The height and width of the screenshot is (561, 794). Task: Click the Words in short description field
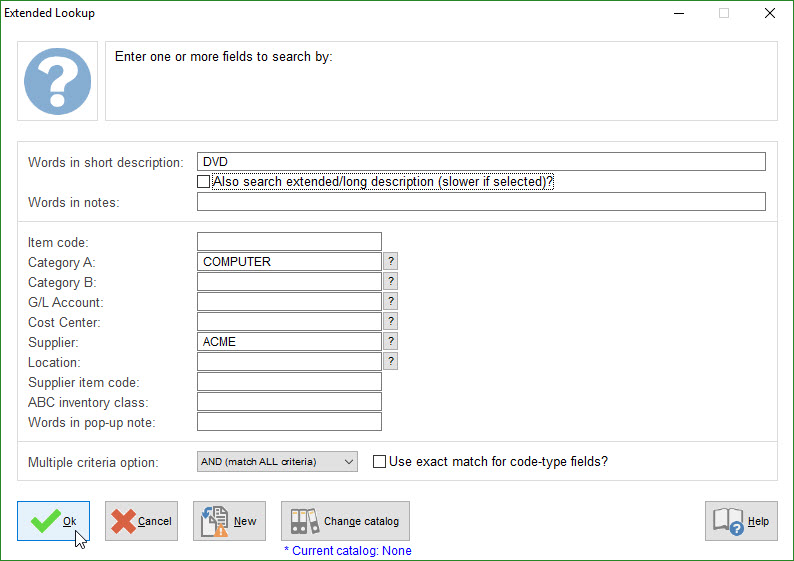(x=481, y=162)
